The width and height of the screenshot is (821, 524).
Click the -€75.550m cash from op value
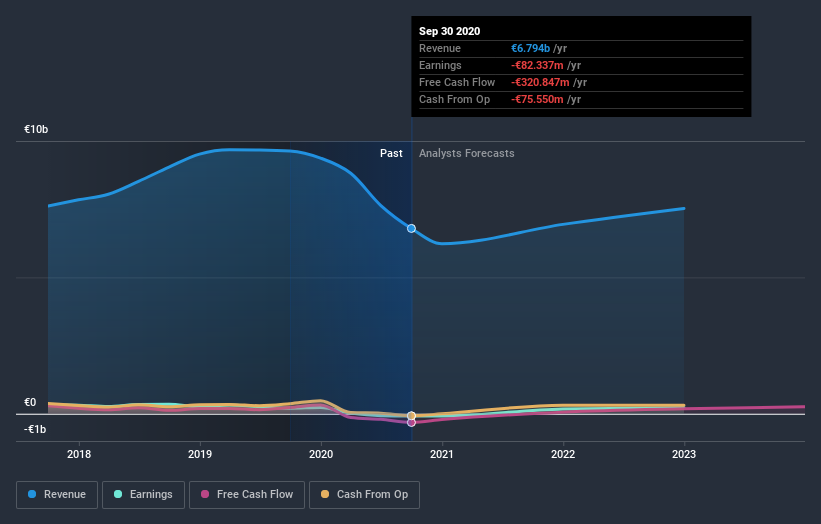click(537, 99)
